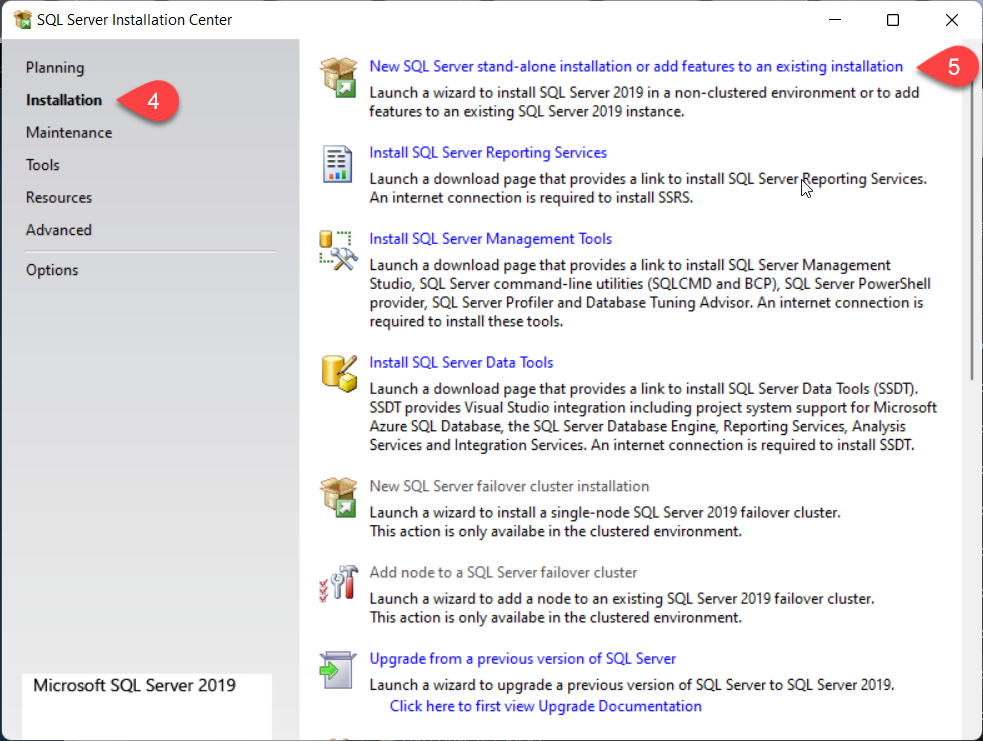Open Install SQL Server Data Tools link
983x741 pixels.
pos(461,362)
